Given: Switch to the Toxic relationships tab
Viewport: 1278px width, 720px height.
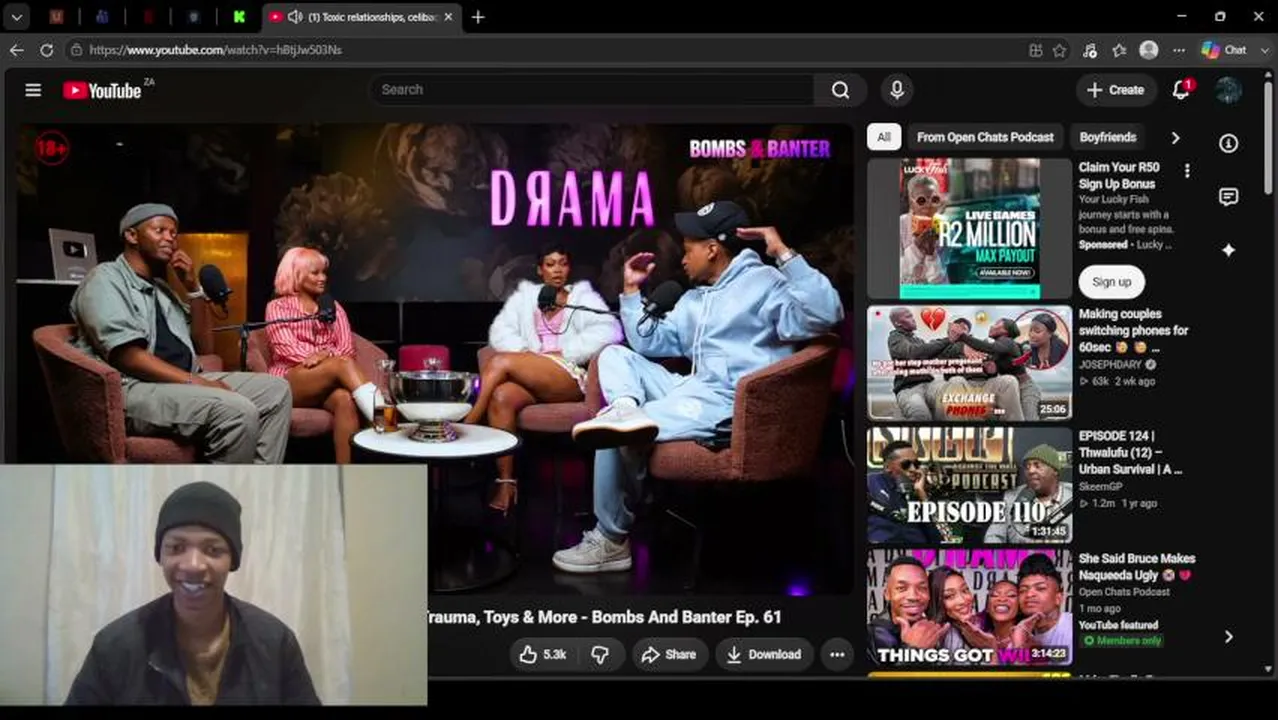Looking at the screenshot, I should coord(363,17).
